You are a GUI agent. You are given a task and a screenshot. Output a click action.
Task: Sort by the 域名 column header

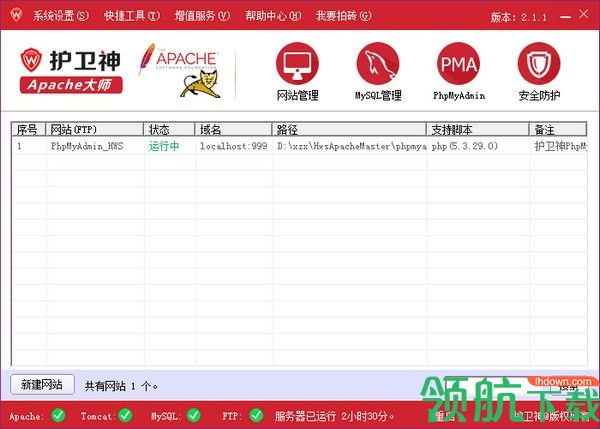(x=233, y=129)
